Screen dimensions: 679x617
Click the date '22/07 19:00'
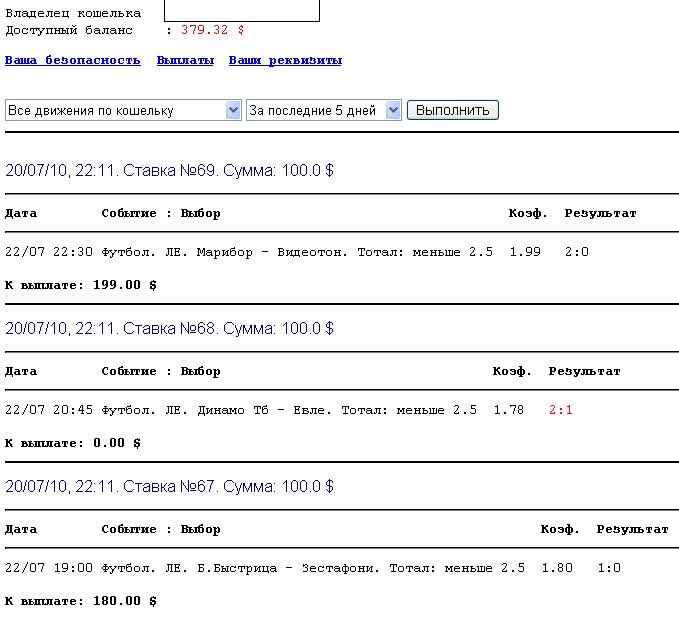pos(49,568)
